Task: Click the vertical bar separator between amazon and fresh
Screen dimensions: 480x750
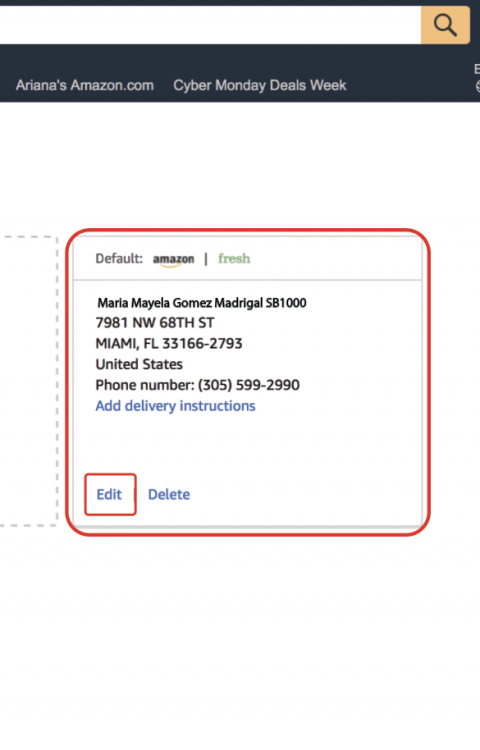Action: pyautogui.click(x=206, y=259)
